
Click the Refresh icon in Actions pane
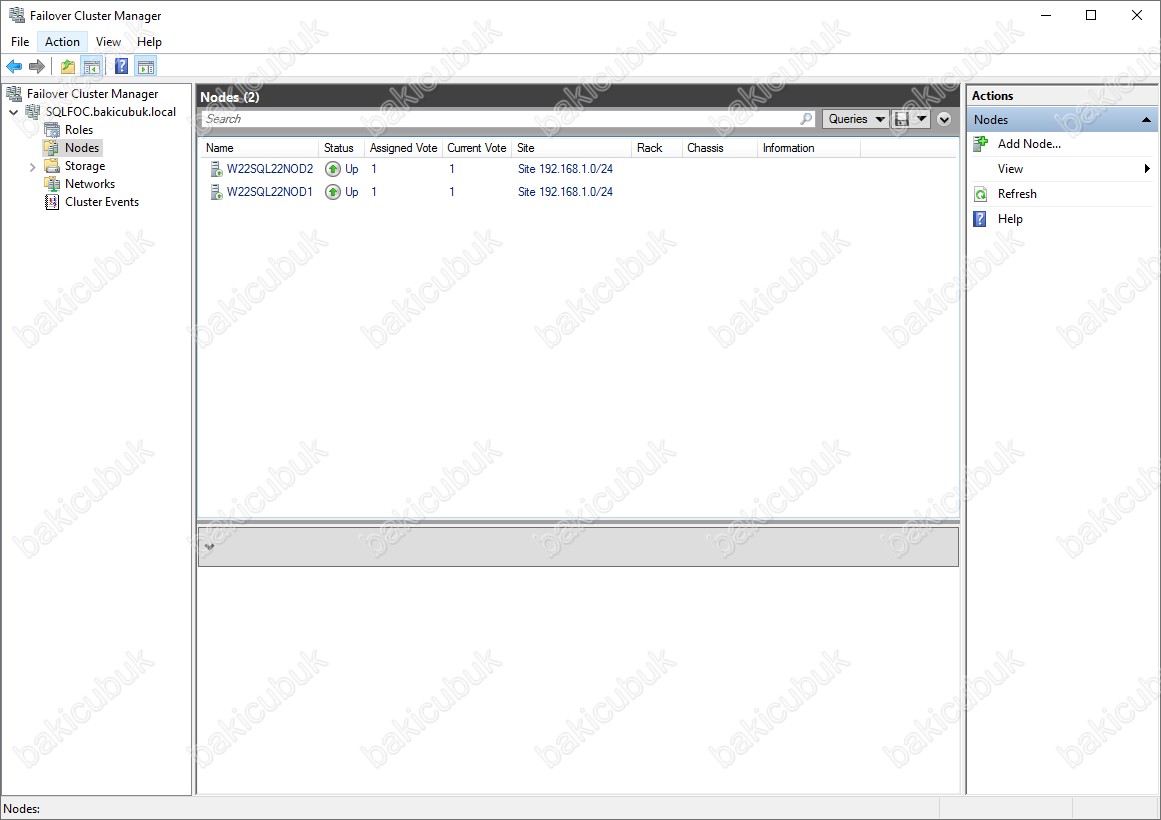980,194
